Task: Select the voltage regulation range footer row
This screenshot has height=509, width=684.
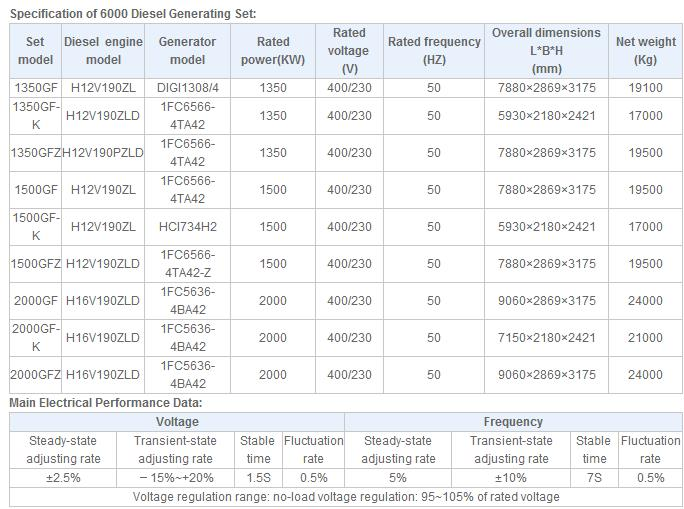Action: coord(345,497)
